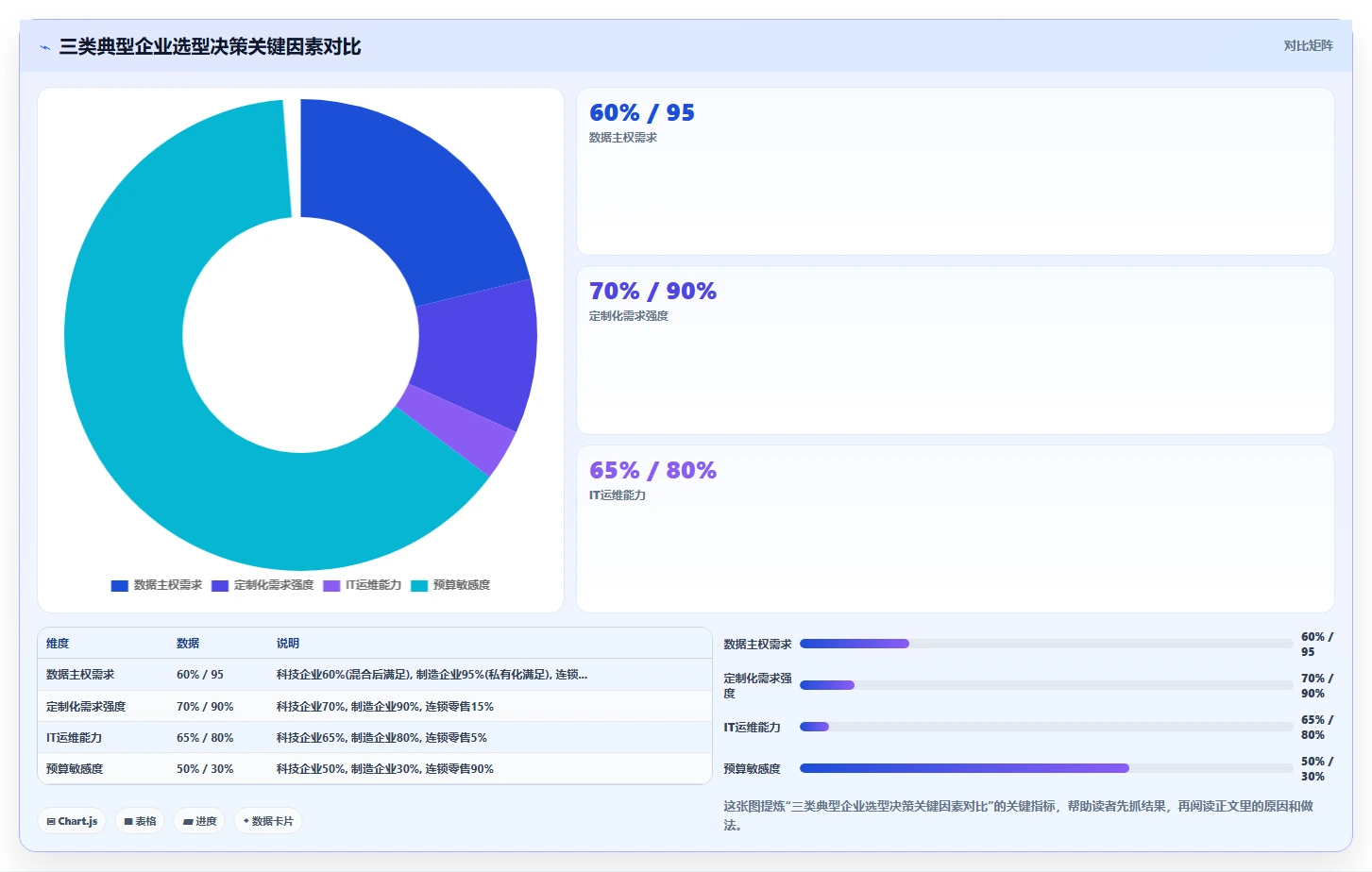
Task: Click the purple legend swatch for IT运维能力
Action: pyautogui.click(x=331, y=586)
